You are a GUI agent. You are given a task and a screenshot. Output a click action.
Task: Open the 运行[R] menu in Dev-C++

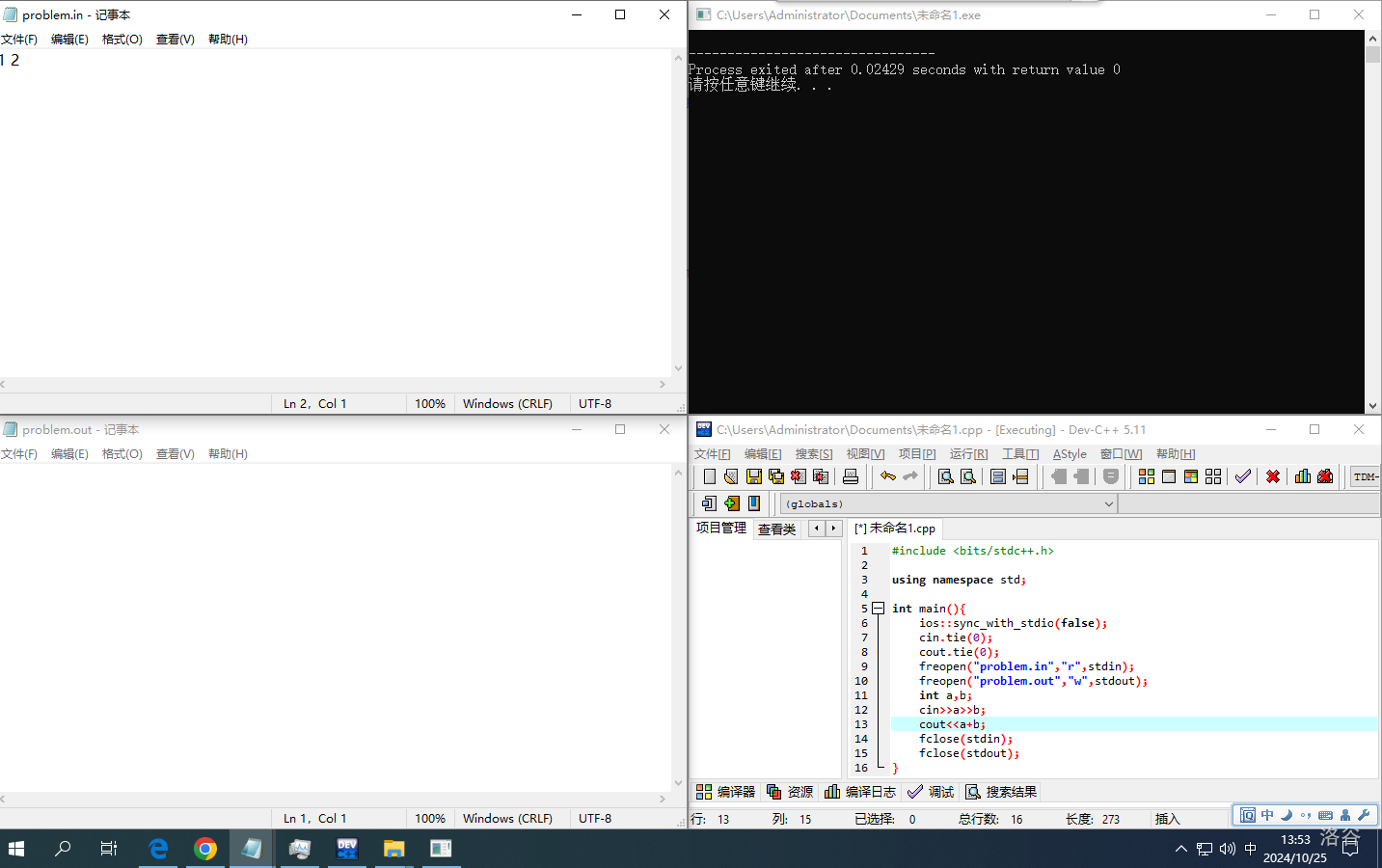click(x=968, y=454)
